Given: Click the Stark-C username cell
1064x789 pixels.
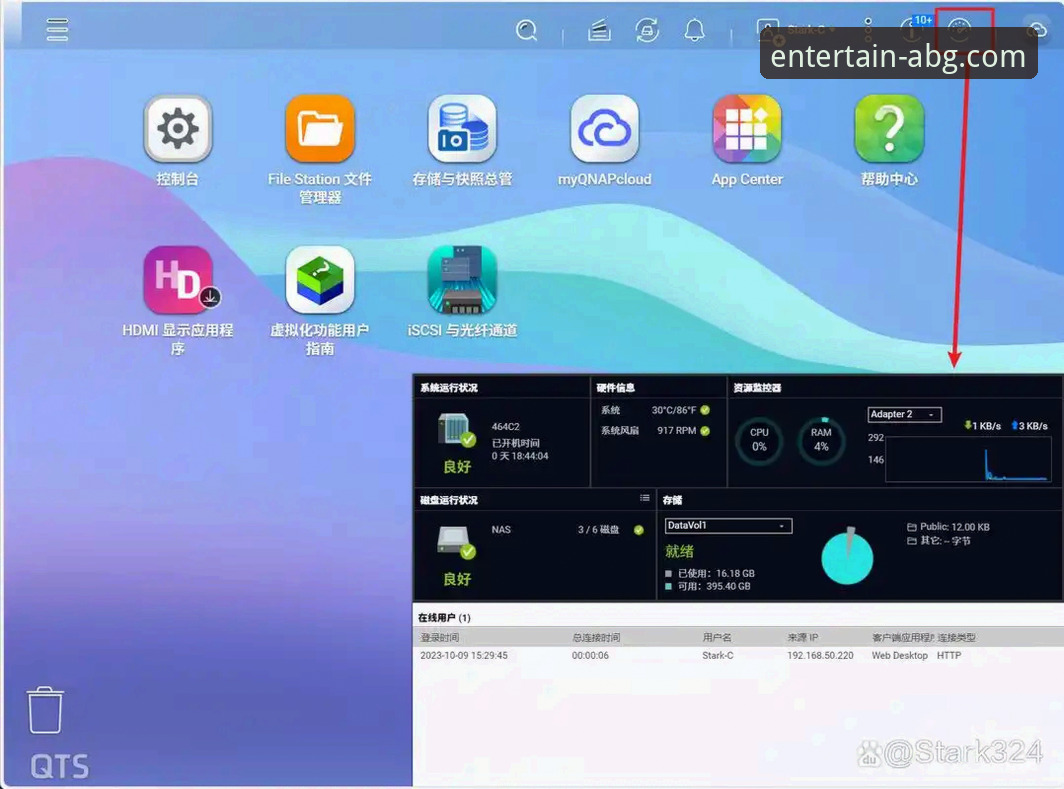Looking at the screenshot, I should coord(717,655).
